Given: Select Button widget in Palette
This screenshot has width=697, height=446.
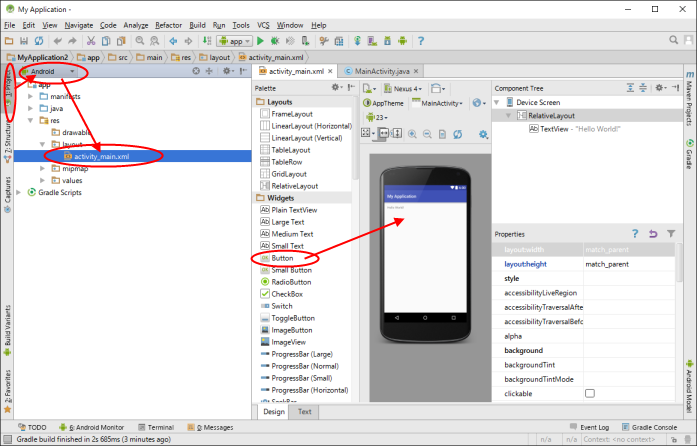Looking at the screenshot, I should (x=282, y=258).
